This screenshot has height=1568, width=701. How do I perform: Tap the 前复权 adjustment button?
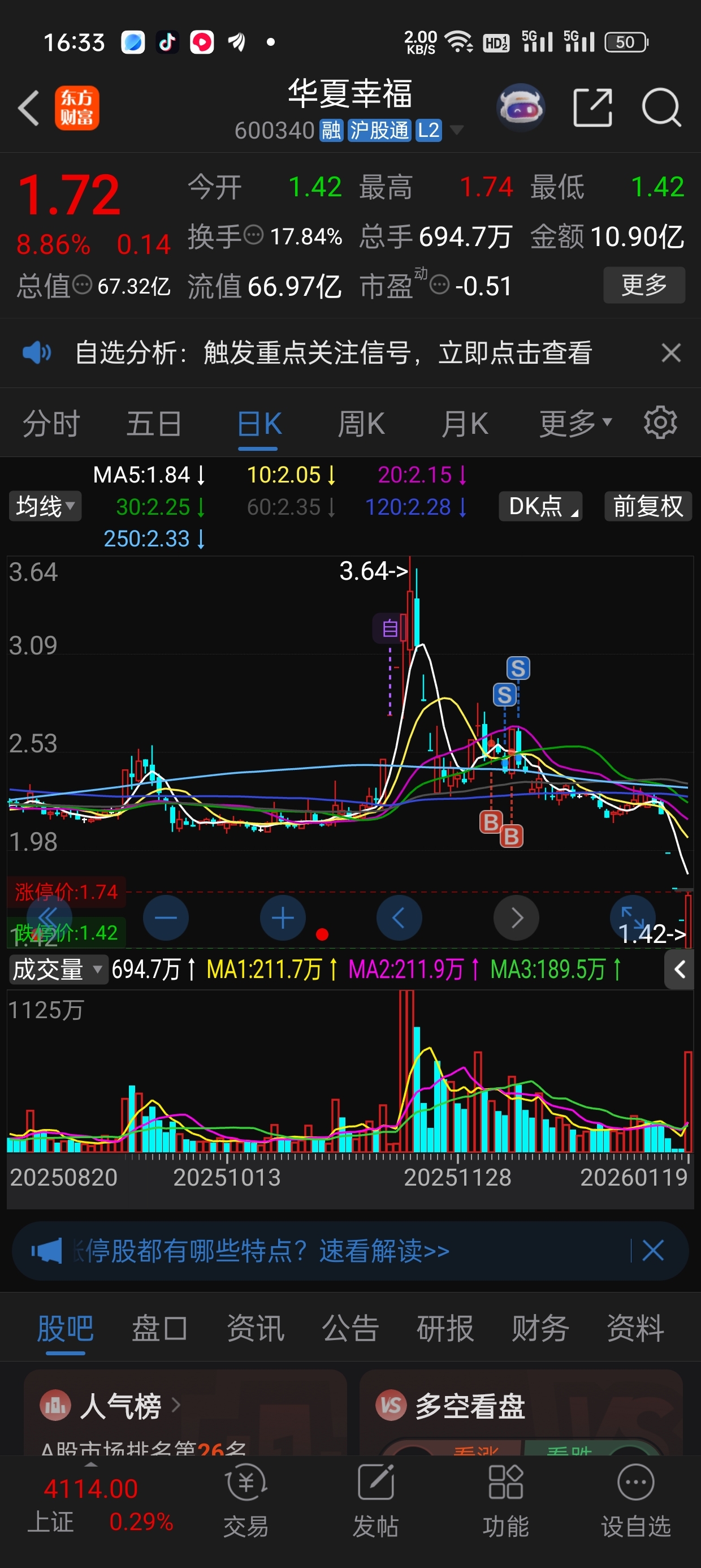(x=648, y=506)
